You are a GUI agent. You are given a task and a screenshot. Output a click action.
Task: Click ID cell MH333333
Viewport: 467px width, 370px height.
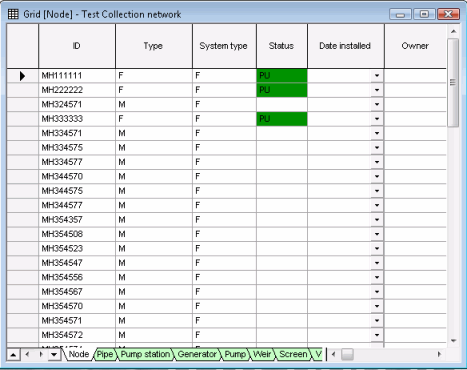(77, 119)
